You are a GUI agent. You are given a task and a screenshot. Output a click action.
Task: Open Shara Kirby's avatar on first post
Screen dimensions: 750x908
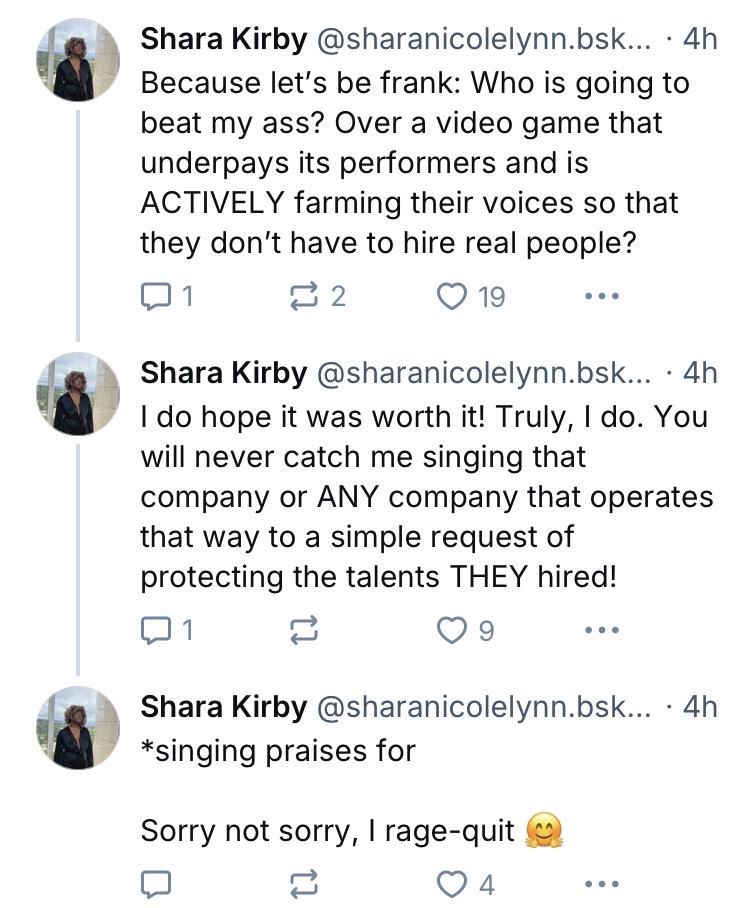point(78,60)
